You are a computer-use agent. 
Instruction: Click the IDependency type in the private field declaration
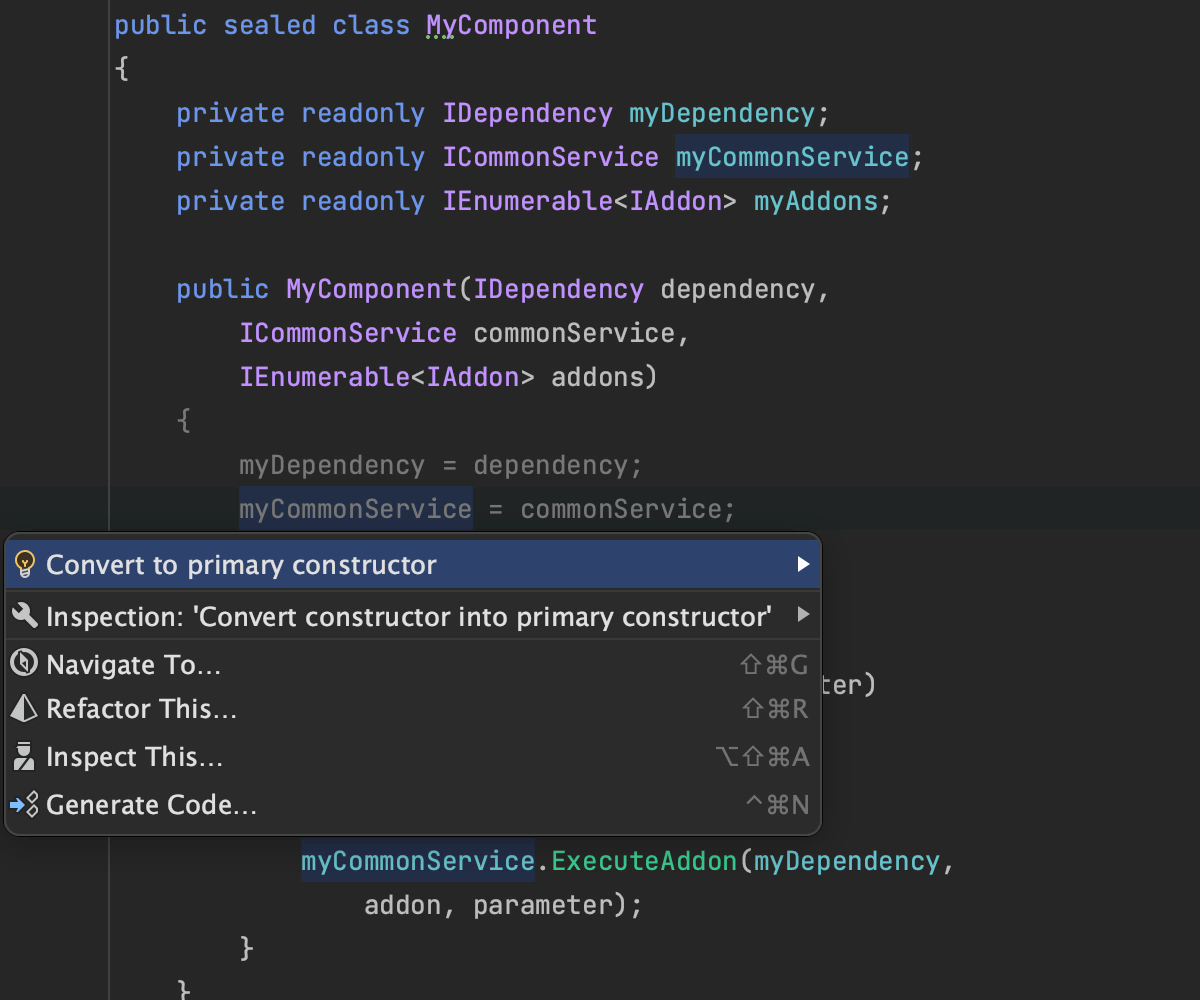coord(527,113)
